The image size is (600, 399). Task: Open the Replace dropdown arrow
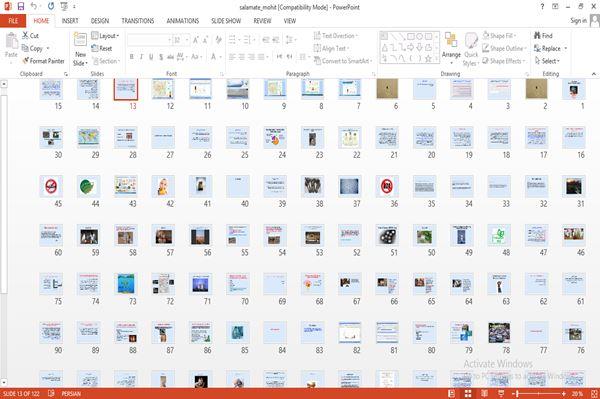(565, 49)
